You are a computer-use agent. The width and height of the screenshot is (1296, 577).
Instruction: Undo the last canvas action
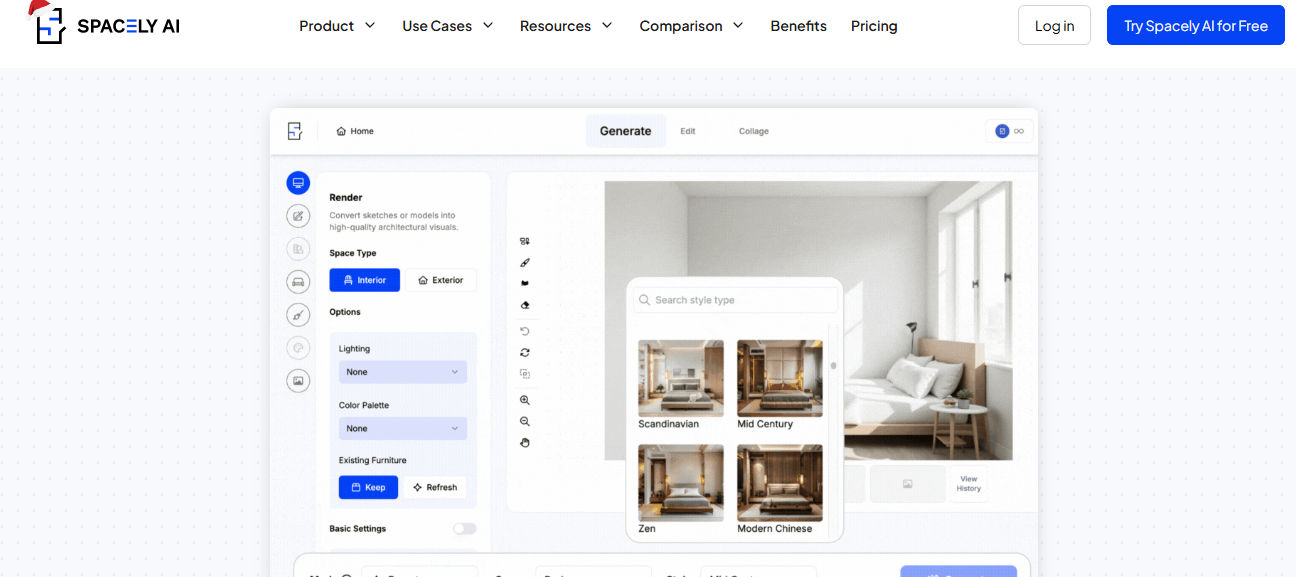[x=525, y=330]
